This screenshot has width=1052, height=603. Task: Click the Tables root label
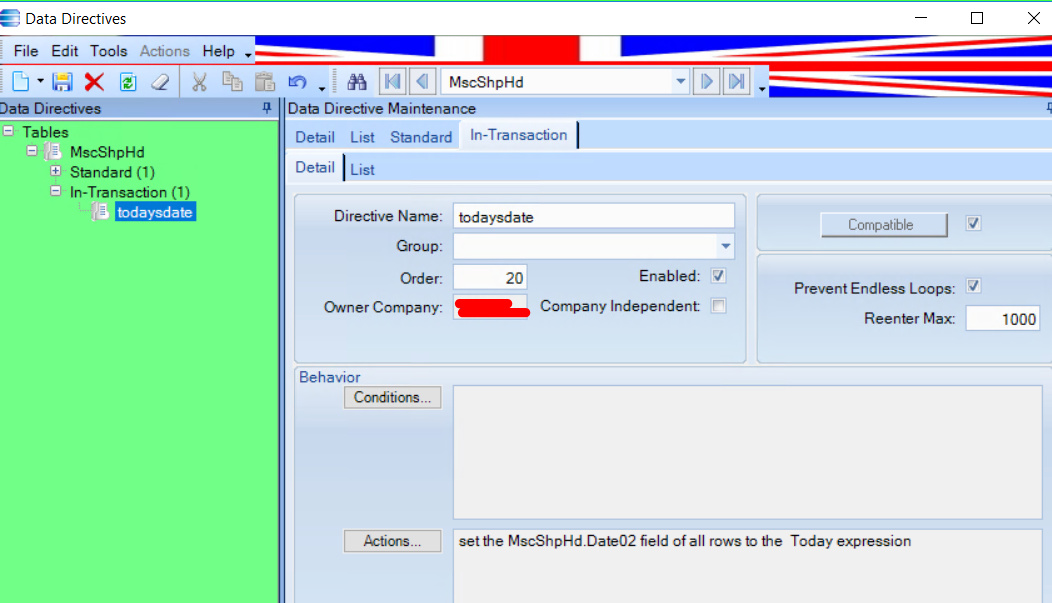click(x=45, y=132)
